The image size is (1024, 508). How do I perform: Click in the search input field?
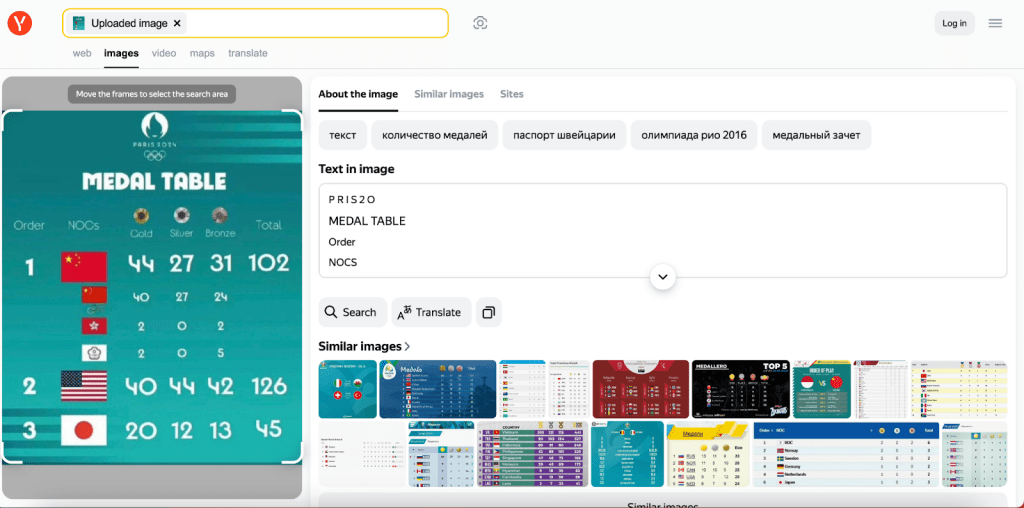310,23
